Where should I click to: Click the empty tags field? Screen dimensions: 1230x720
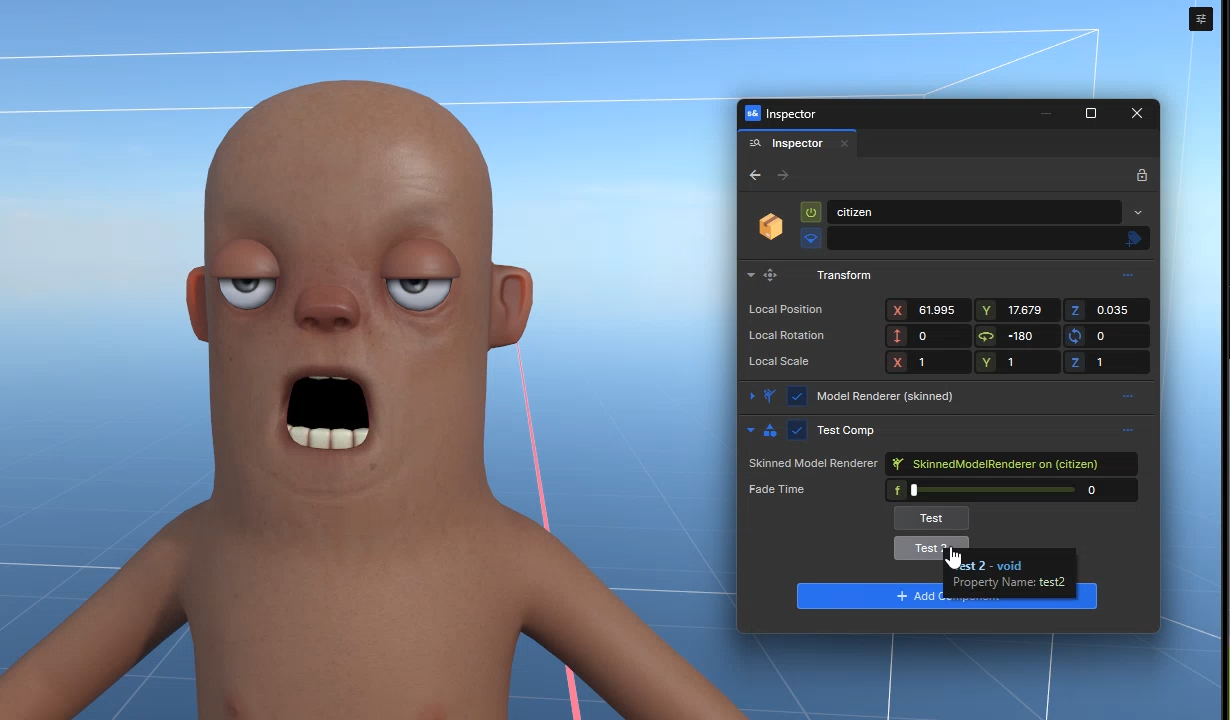(975, 239)
